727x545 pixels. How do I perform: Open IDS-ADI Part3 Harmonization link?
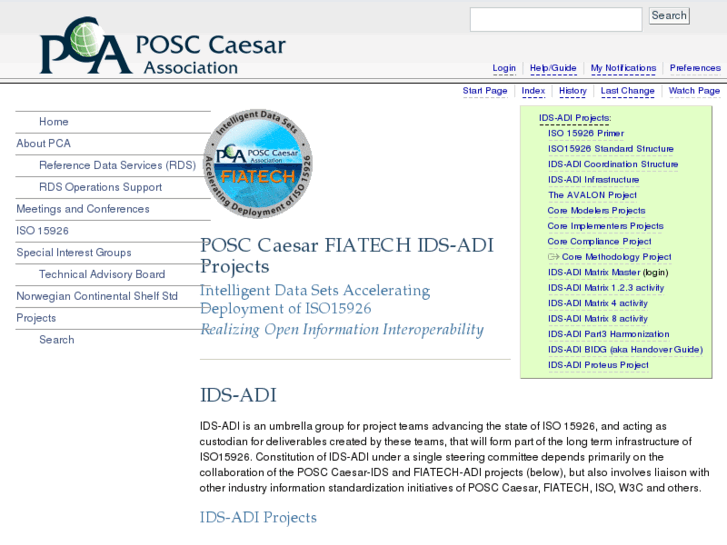(609, 334)
